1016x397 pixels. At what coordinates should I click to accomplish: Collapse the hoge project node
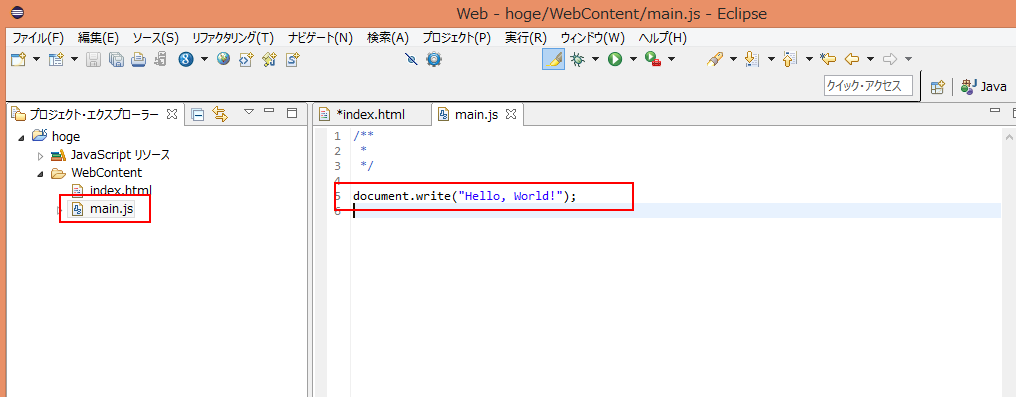21,137
